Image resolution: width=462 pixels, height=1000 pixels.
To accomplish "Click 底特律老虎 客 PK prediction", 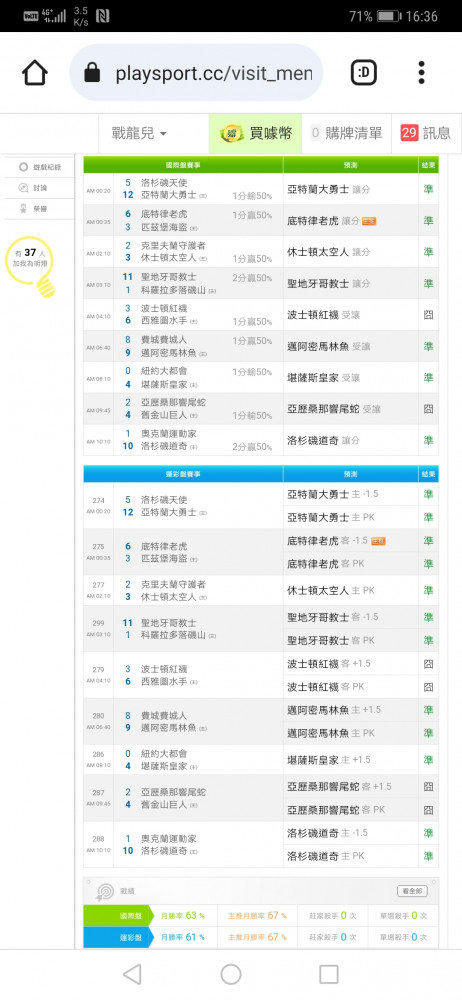I will click(325, 564).
